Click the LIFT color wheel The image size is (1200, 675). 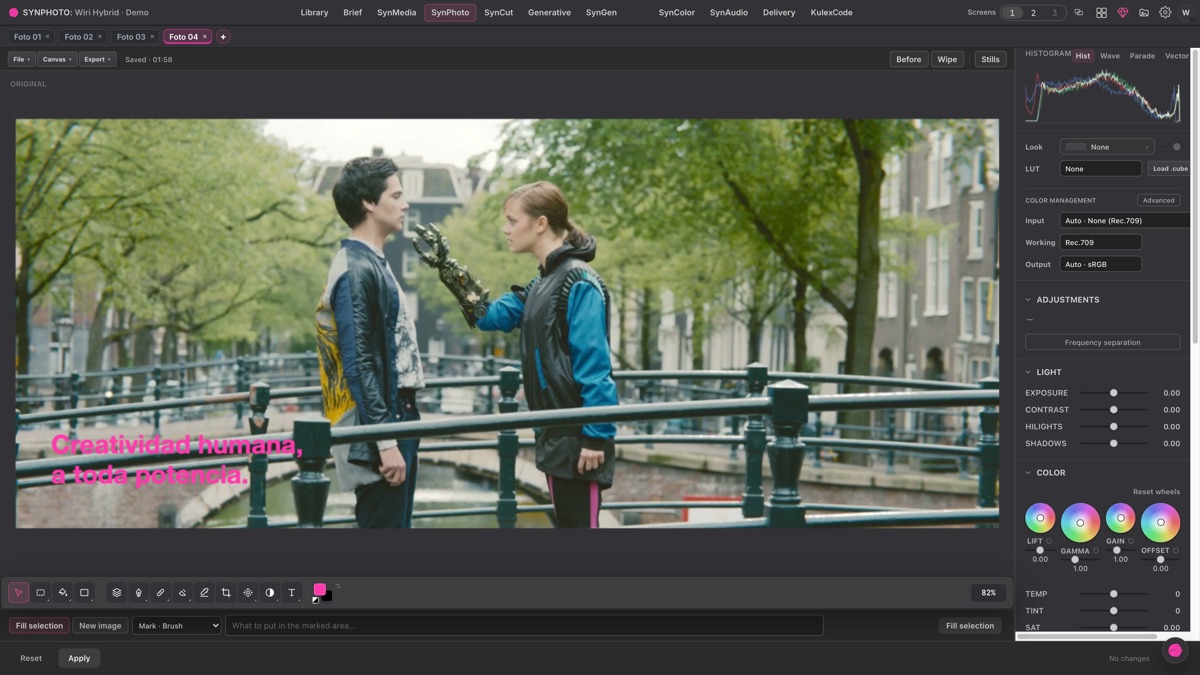[x=1040, y=518]
